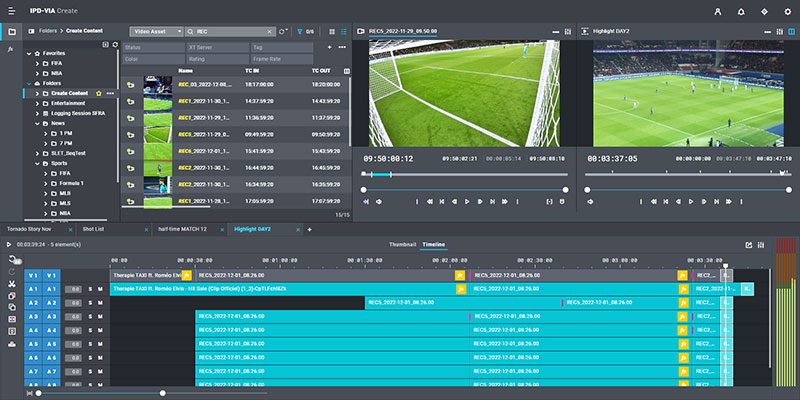Solo the A3 audio track

91,316
